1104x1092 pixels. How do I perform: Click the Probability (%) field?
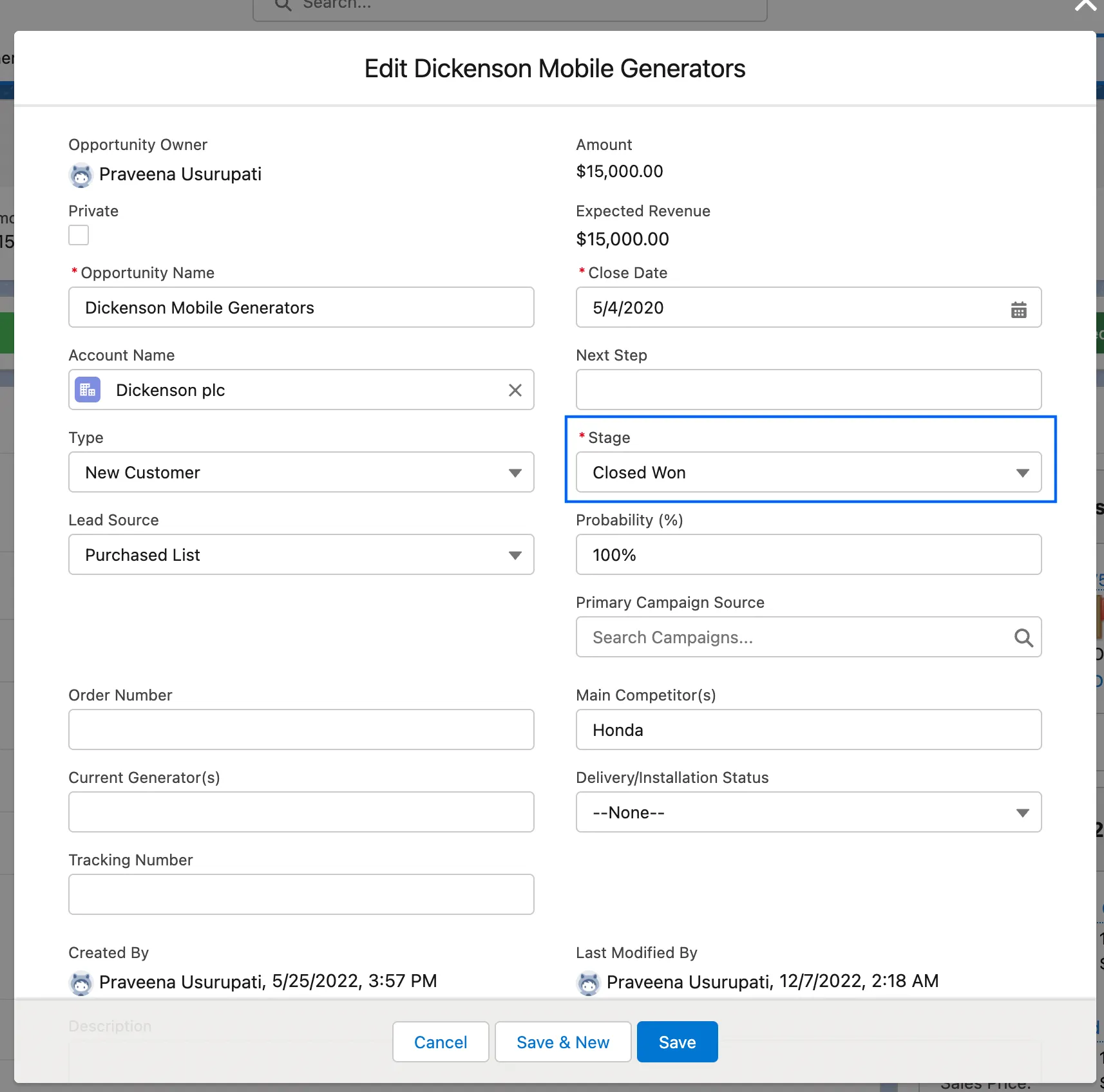click(x=808, y=554)
